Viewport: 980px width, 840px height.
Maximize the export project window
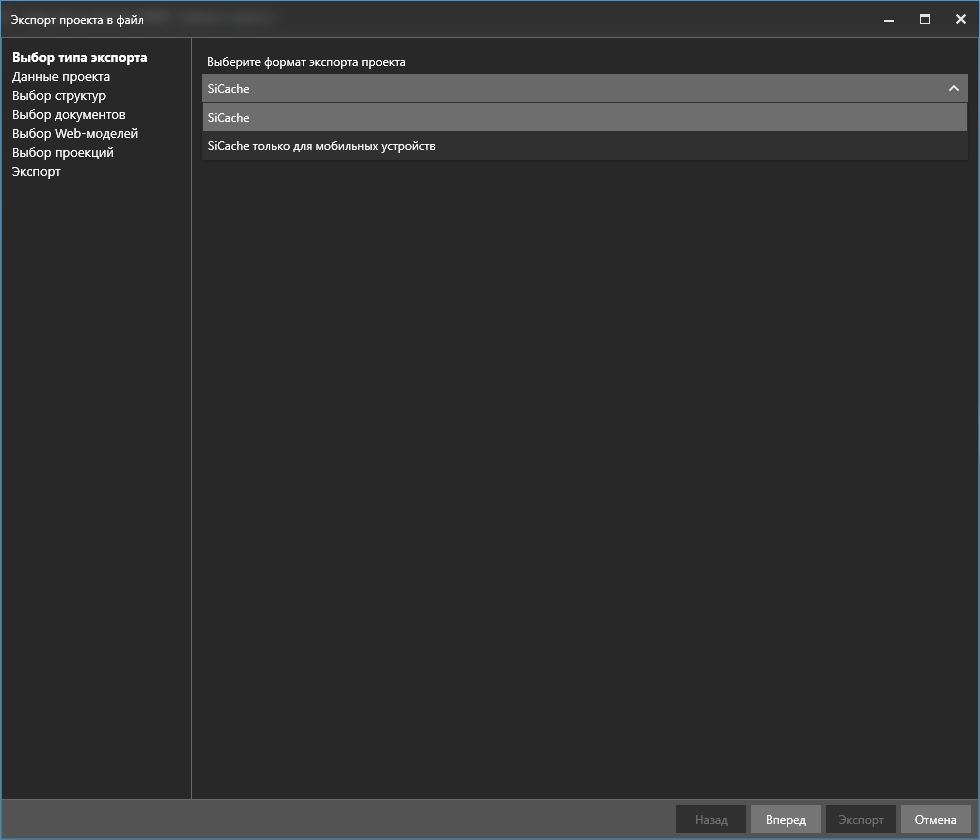925,19
